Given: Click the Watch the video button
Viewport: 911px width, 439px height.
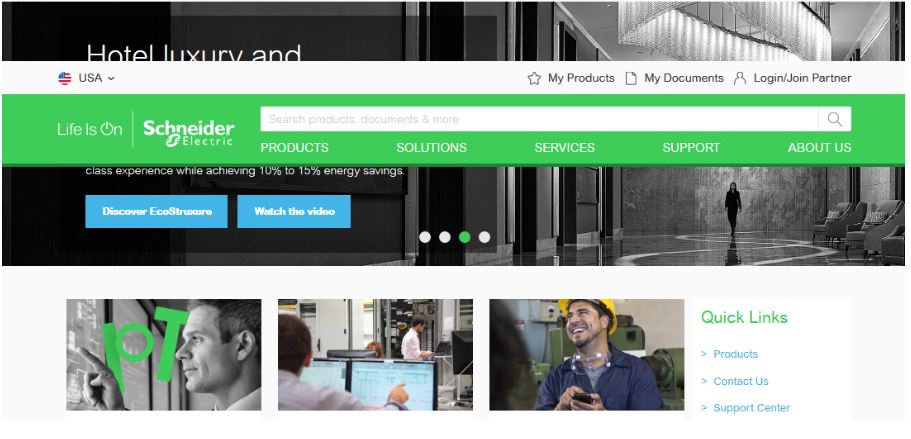Looking at the screenshot, I should (294, 211).
